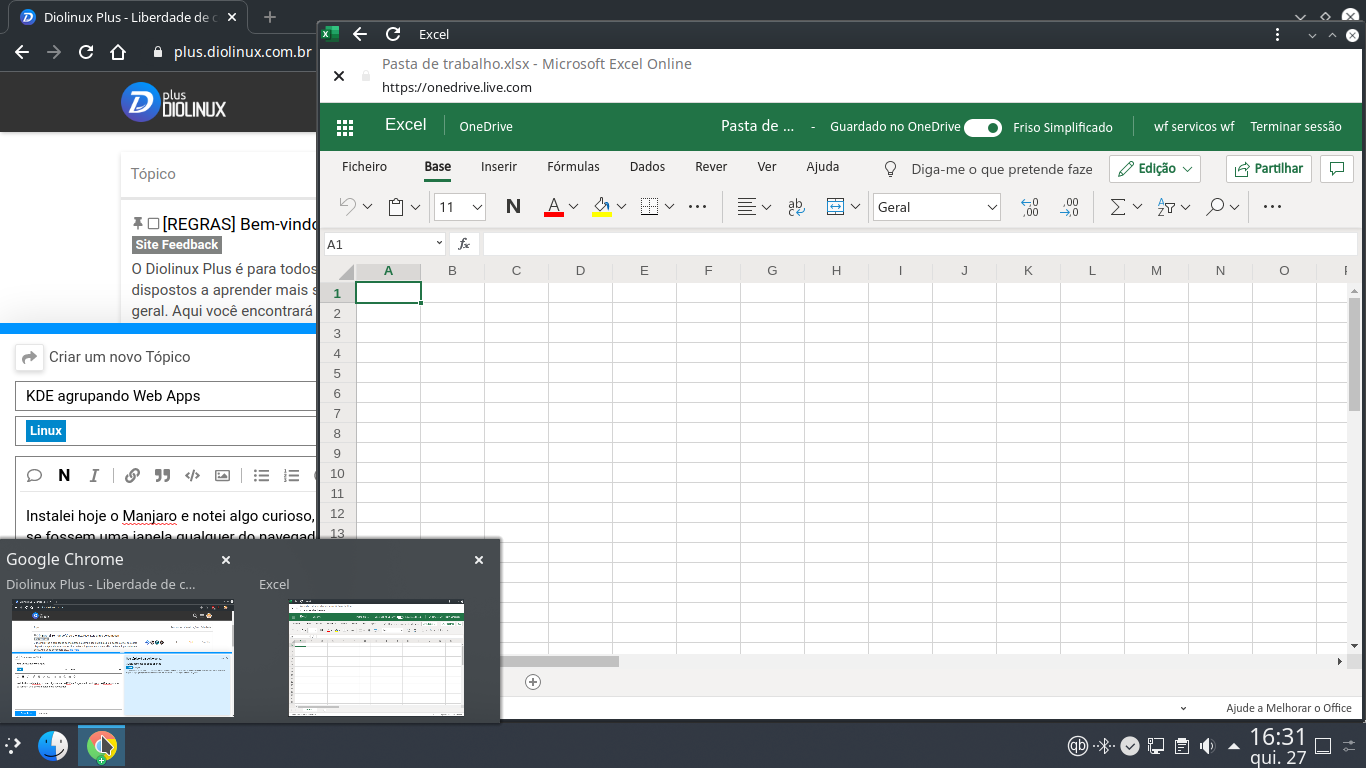Image resolution: width=1366 pixels, height=768 pixels.
Task: Click the undo arrow in Excel
Action: coord(347,207)
